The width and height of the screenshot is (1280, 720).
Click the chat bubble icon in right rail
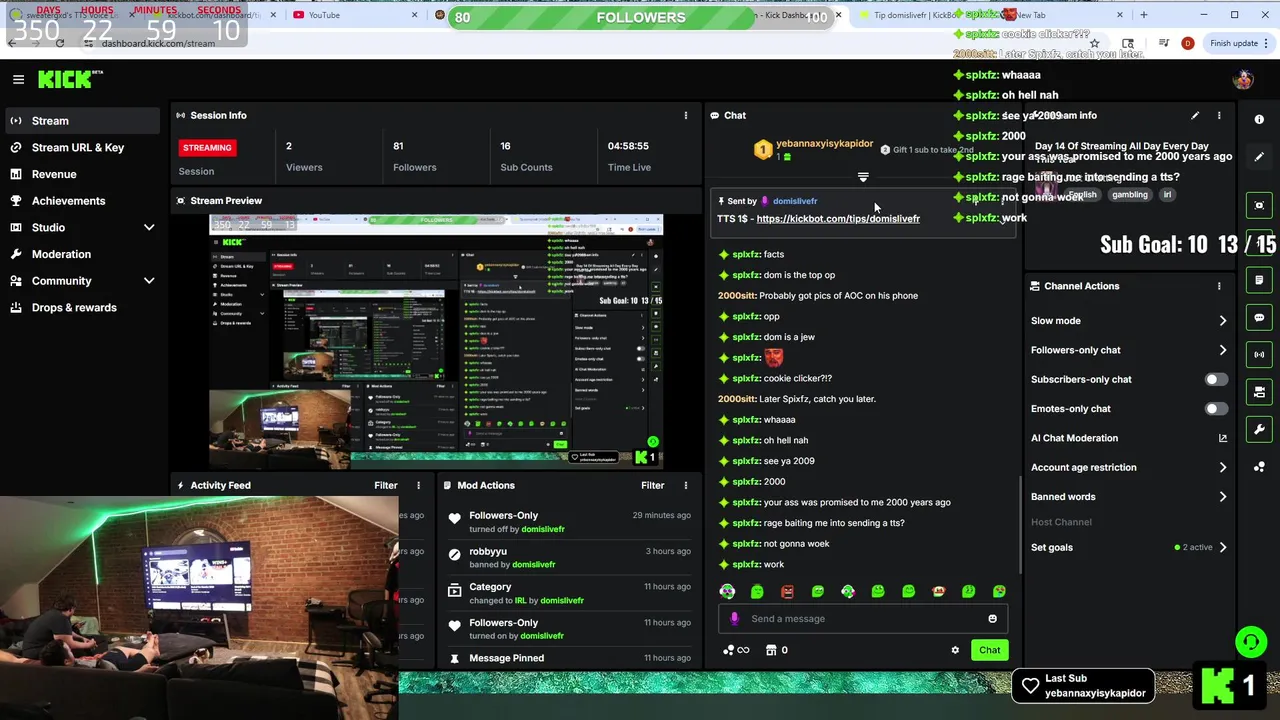(x=1259, y=317)
